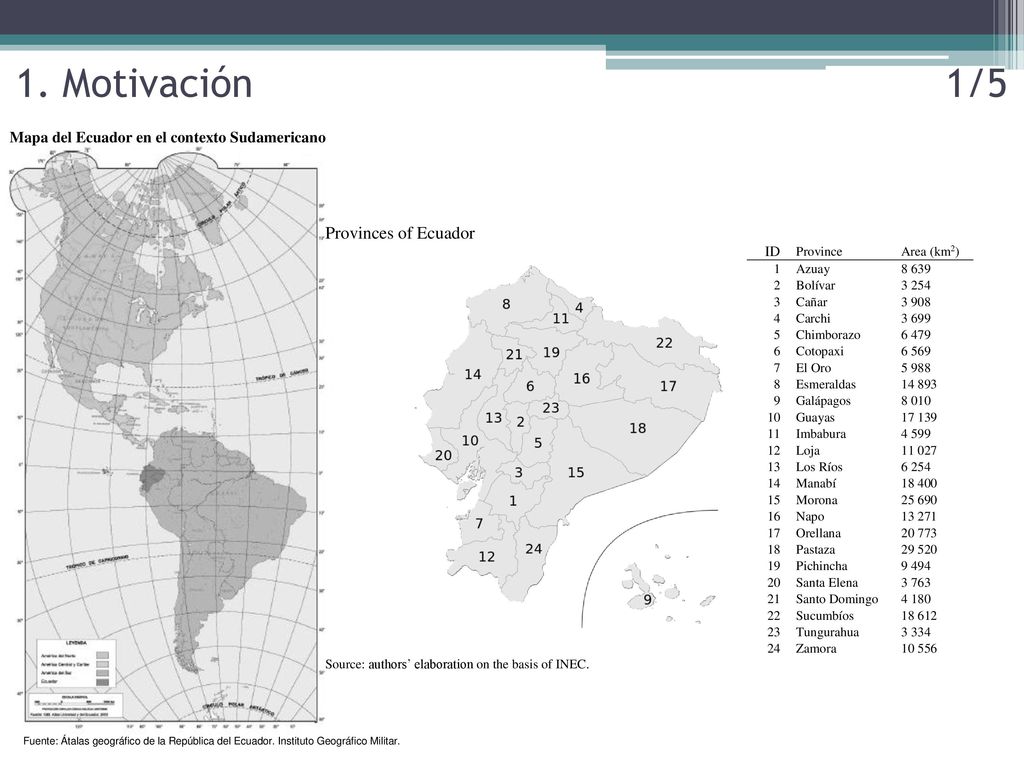Click province label 14 on the Ecuador map
The height and width of the screenshot is (768, 1024).
point(473,375)
